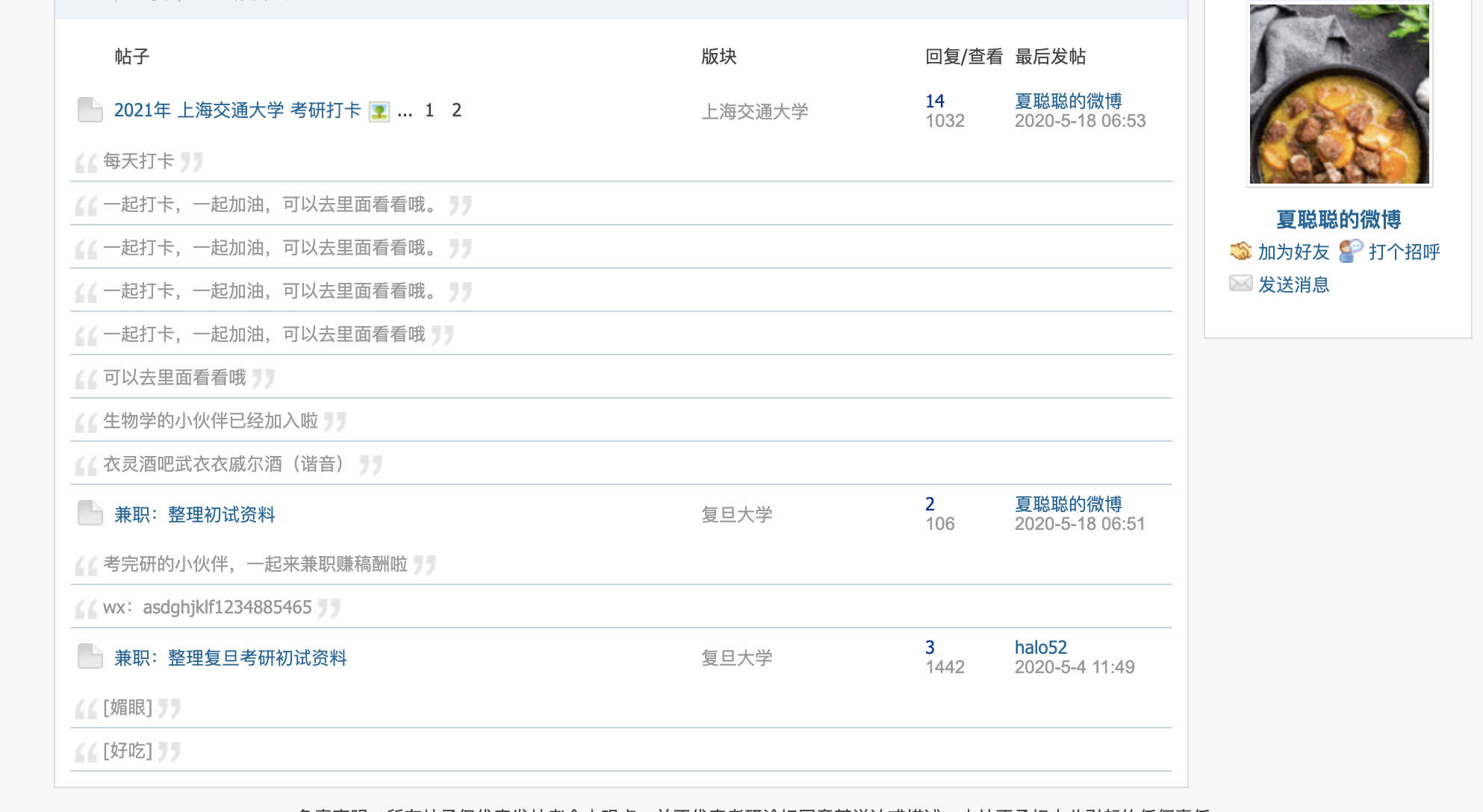Click the speech bubble icon for 打个招呼
The image size is (1483, 812).
pos(1351,251)
